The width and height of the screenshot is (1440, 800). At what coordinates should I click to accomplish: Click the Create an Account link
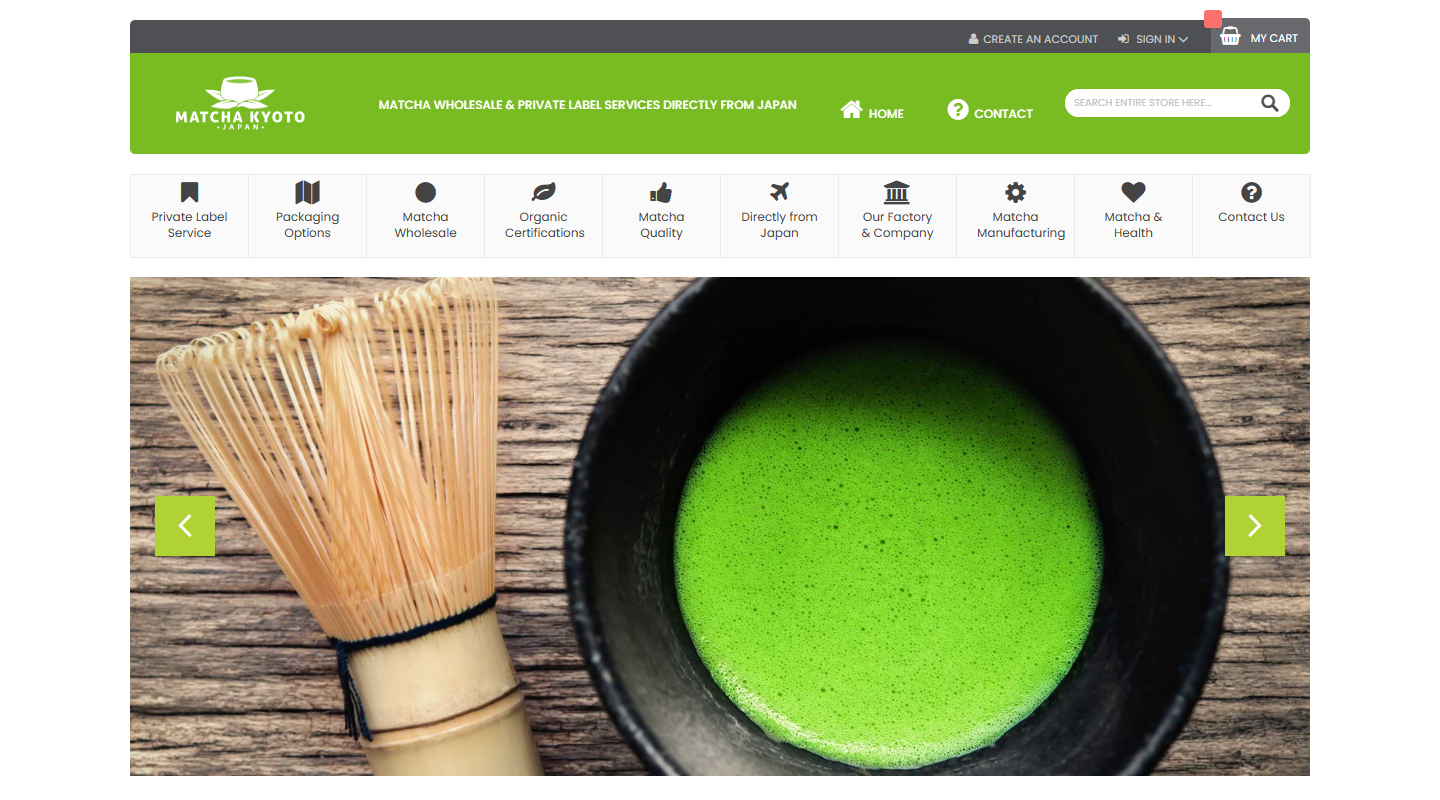coord(1033,39)
